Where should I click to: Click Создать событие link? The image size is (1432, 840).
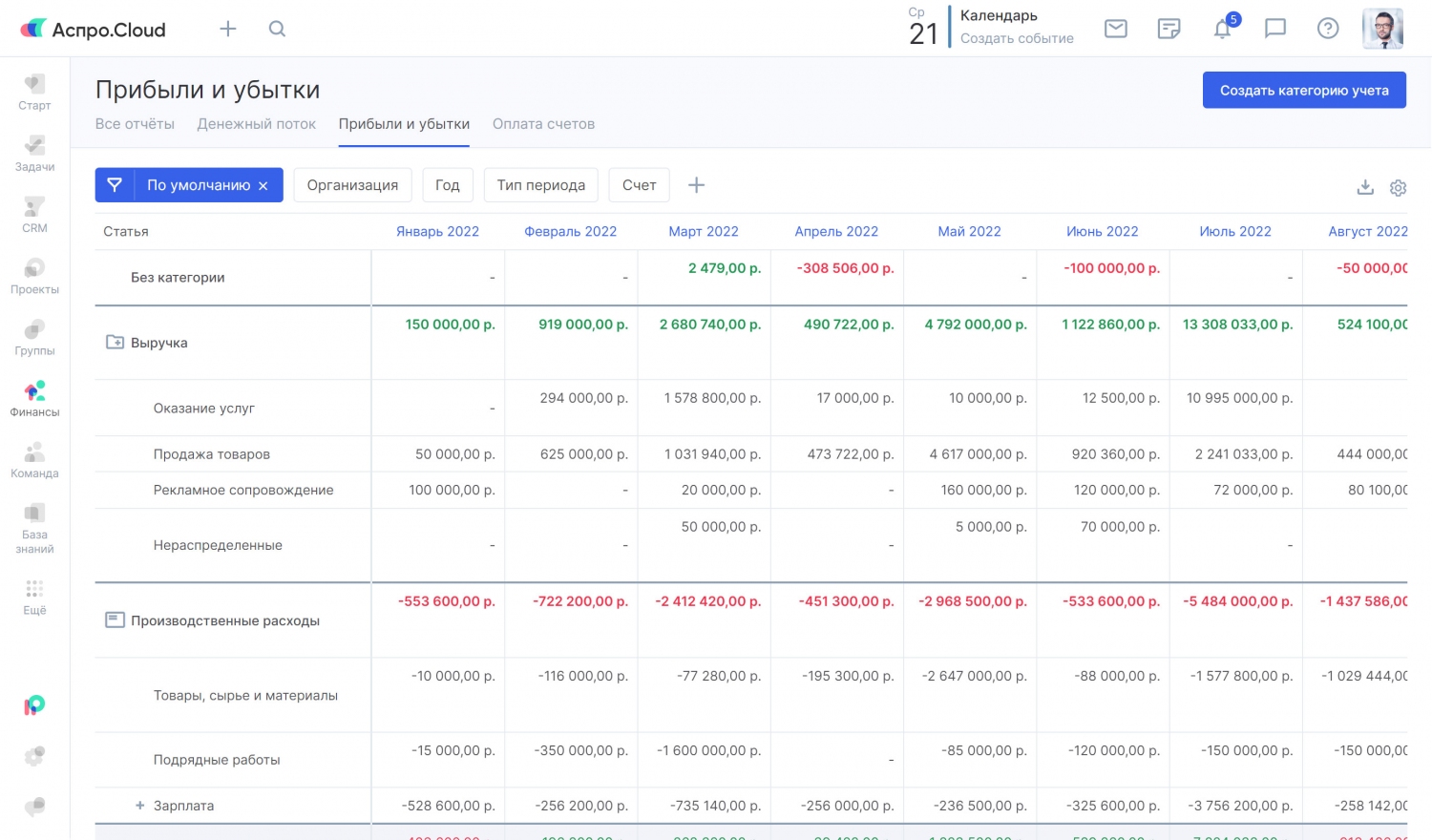(x=1017, y=38)
